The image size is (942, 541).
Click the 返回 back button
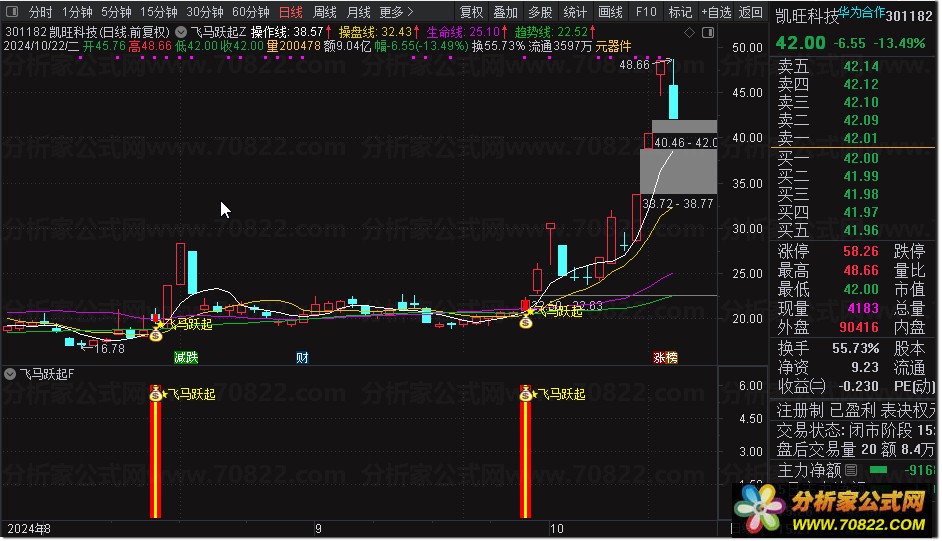(750, 12)
